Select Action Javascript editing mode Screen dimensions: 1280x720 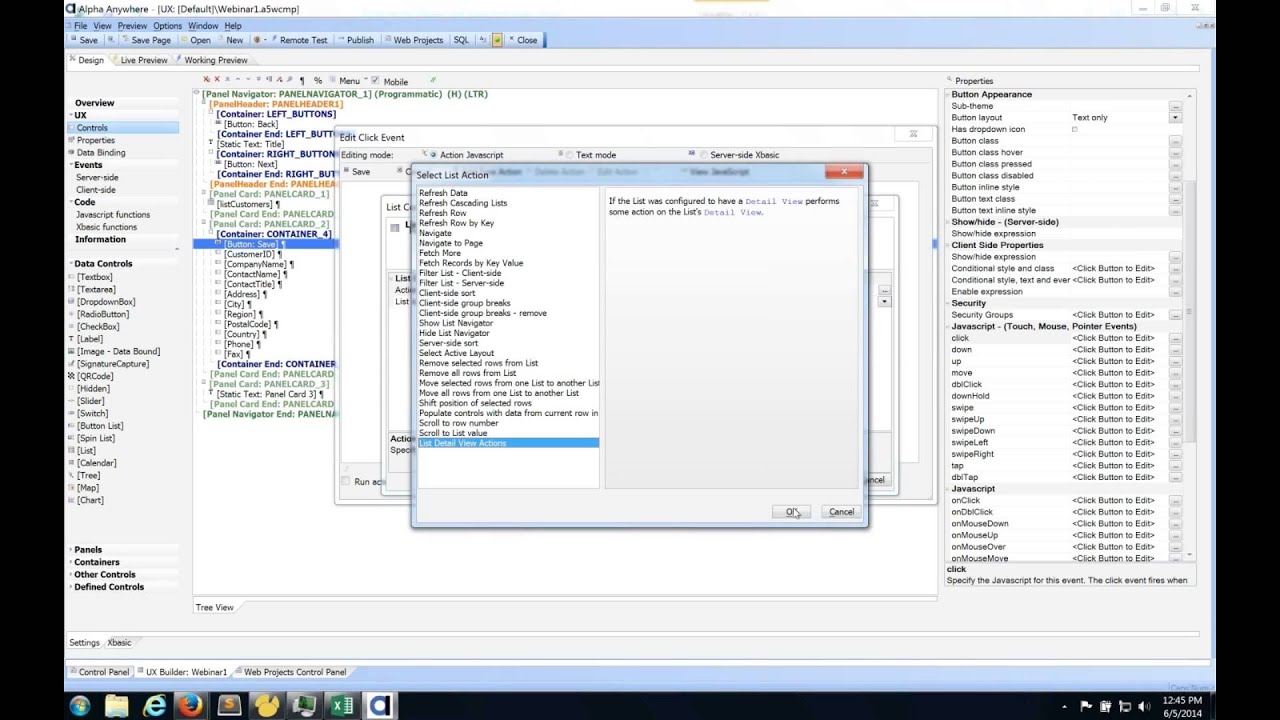(433, 155)
